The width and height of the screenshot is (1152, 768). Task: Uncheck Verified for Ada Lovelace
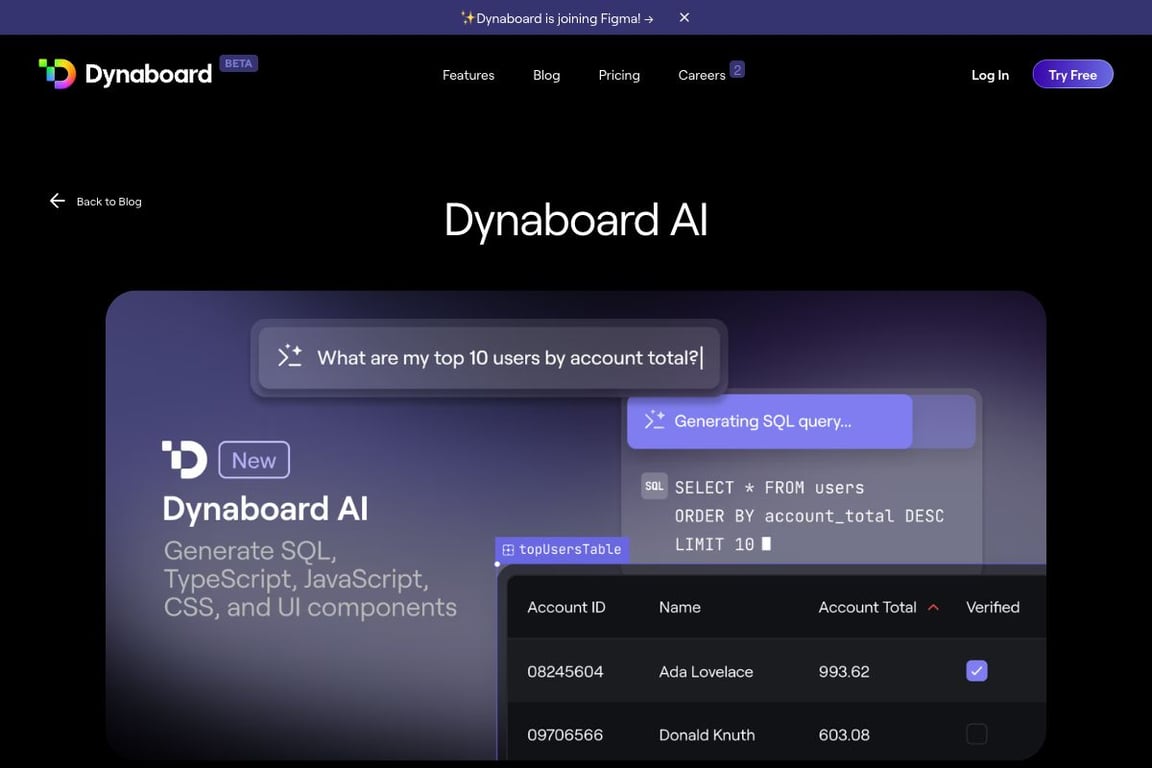[x=976, y=671]
